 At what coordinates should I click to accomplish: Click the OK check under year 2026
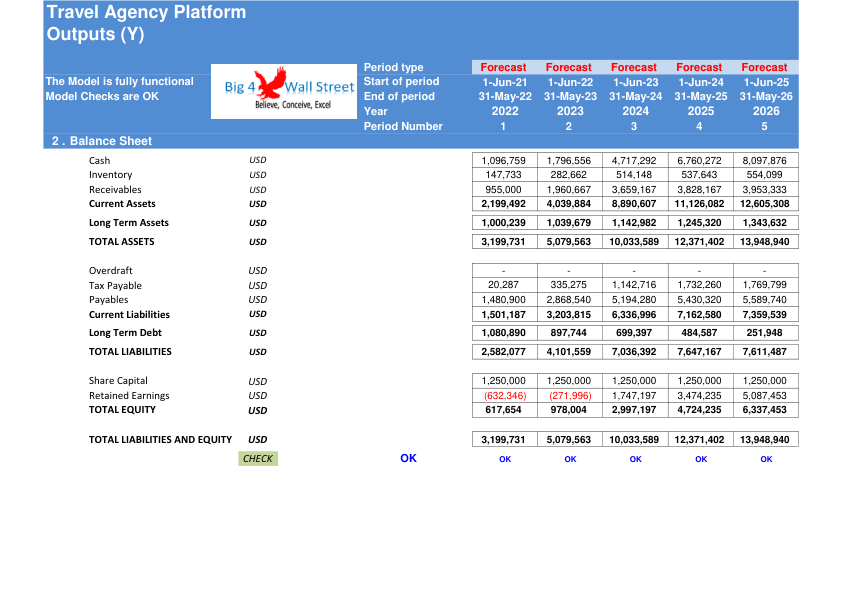coord(766,459)
